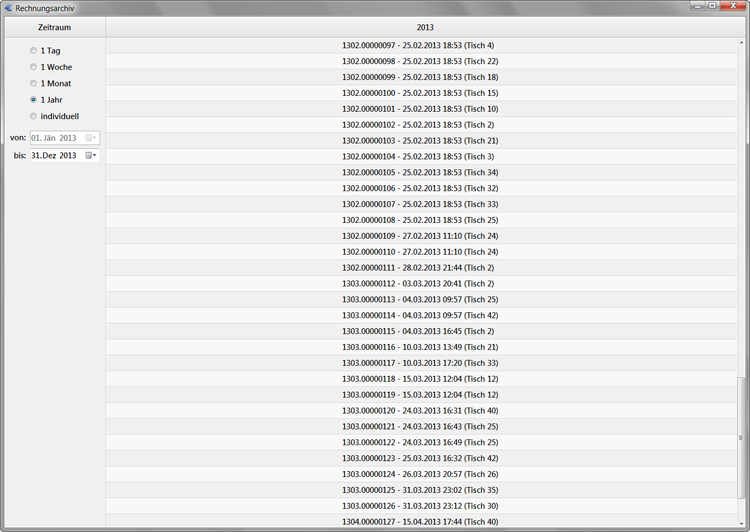Choose the 1 Woche time period

pyautogui.click(x=33, y=67)
